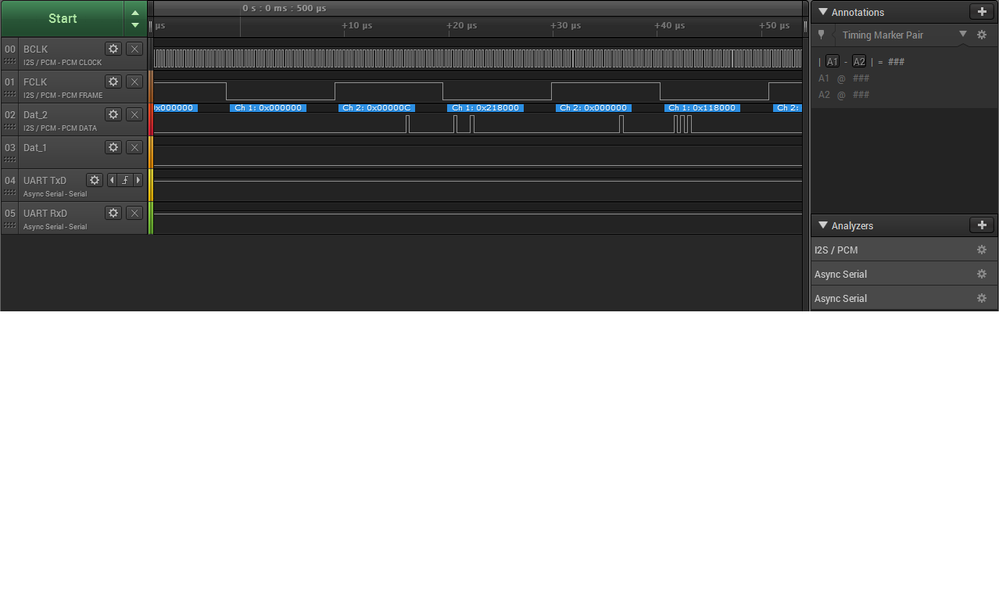Image resolution: width=999 pixels, height=600 pixels.
Task: Click the UART RxD channel name label
Action: tap(45, 213)
